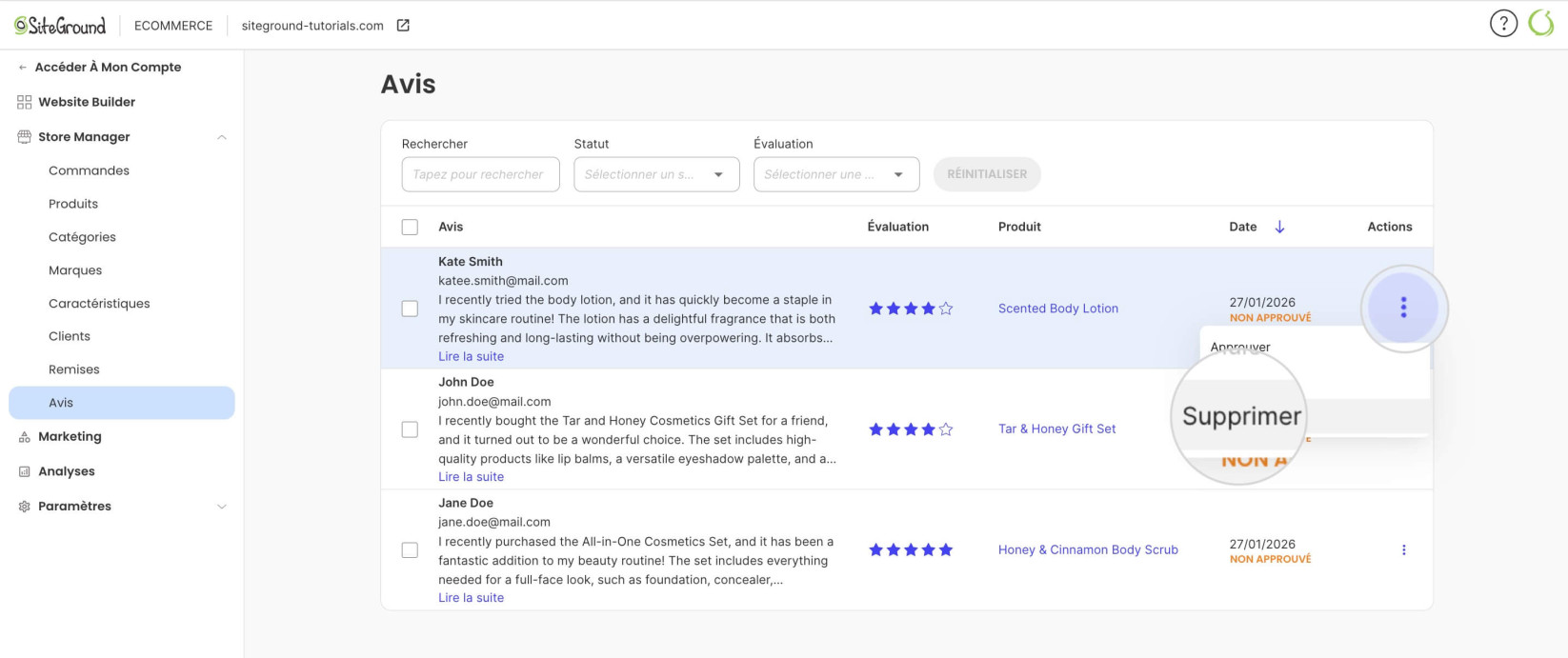
Task: Click the RÉINITIALISER button
Action: 987,174
